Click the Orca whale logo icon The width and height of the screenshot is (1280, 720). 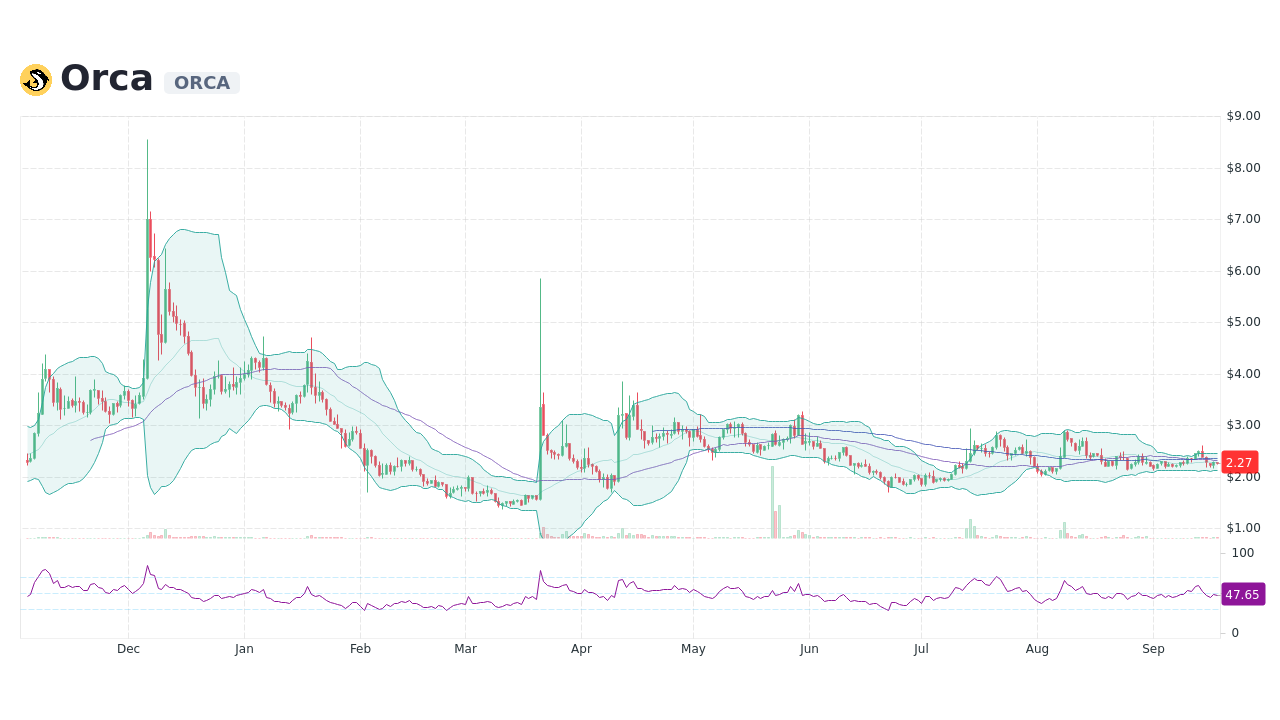35,78
